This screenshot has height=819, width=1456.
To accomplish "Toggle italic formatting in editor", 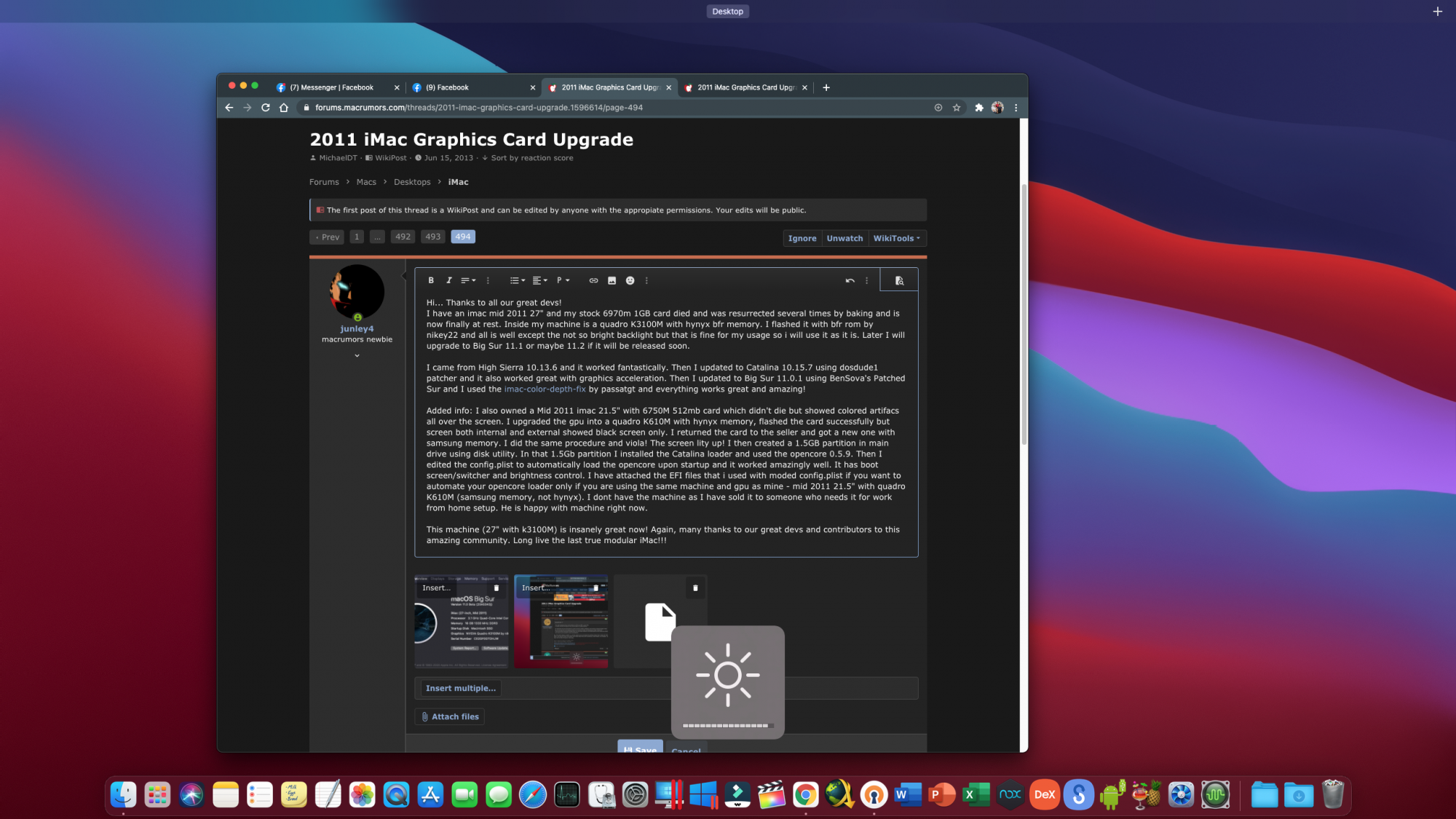I will (449, 280).
